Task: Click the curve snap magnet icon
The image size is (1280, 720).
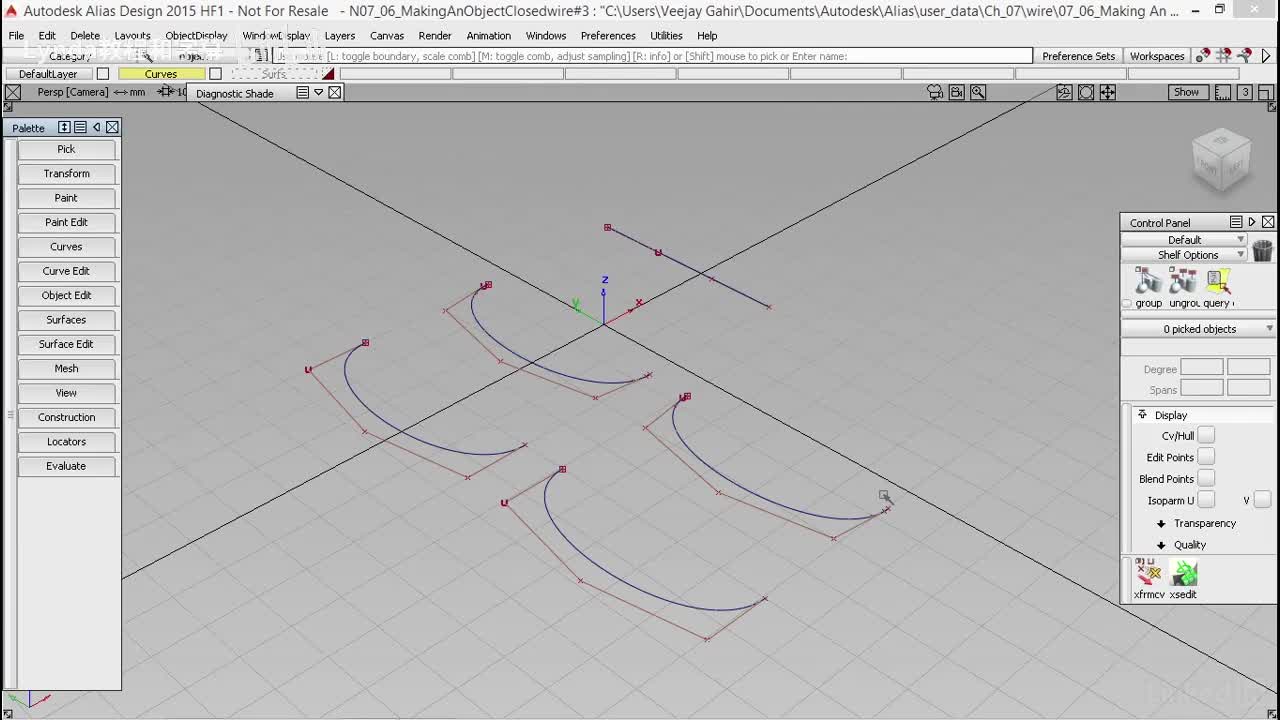Action: tap(1245, 56)
